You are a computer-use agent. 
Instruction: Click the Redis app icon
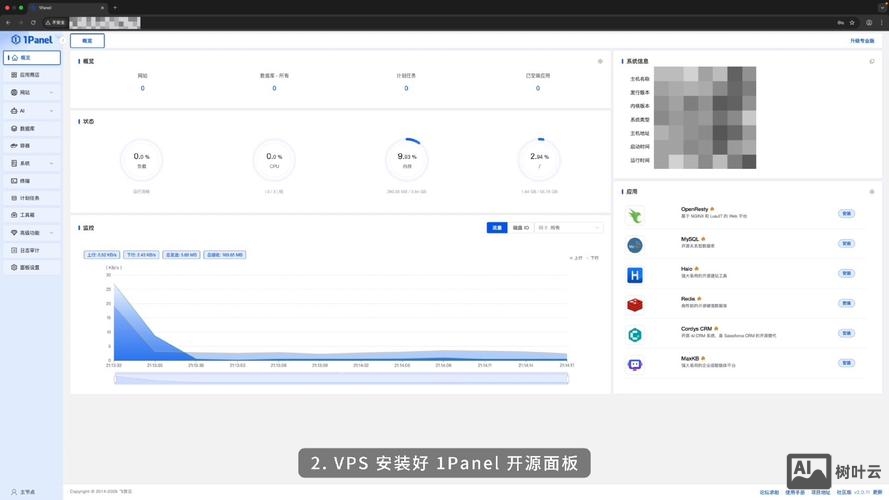point(635,305)
